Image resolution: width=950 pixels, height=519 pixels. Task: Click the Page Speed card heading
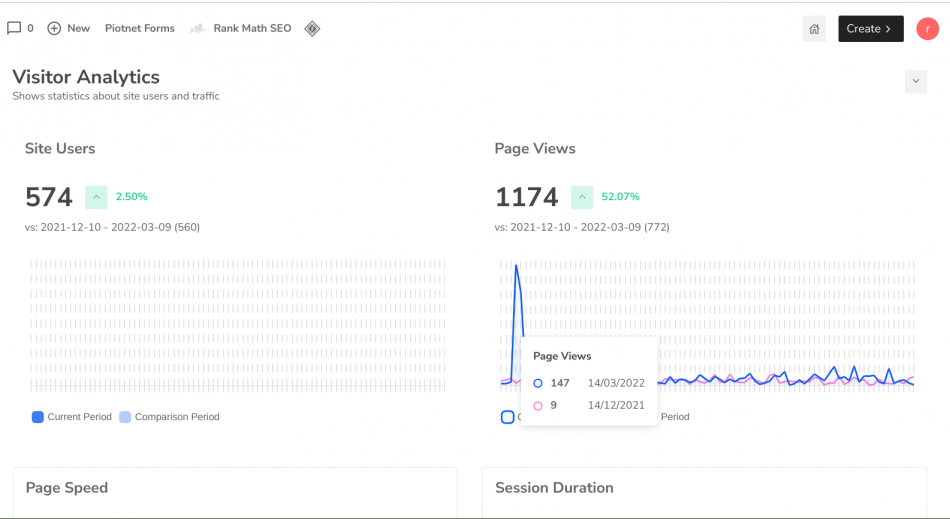[66, 488]
